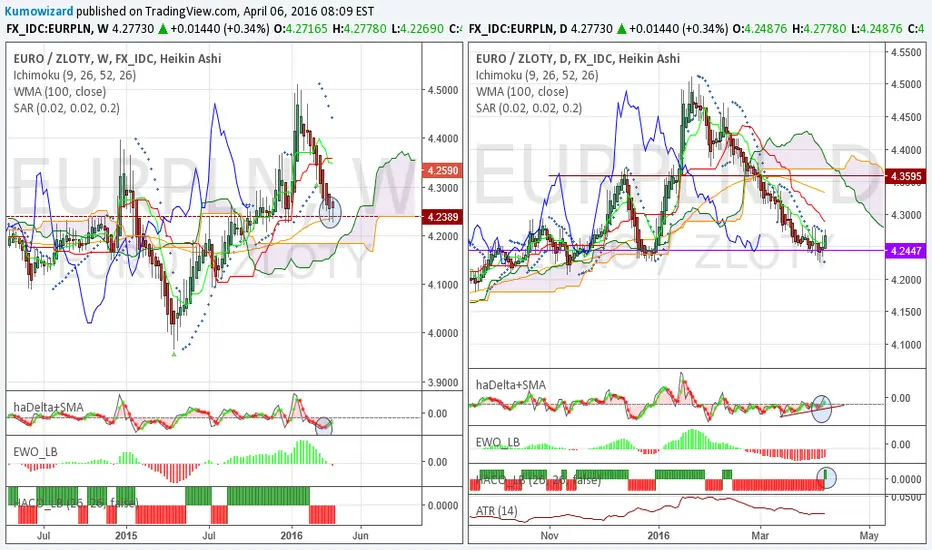Click the 4.1500 level on daily price axis

[906, 312]
